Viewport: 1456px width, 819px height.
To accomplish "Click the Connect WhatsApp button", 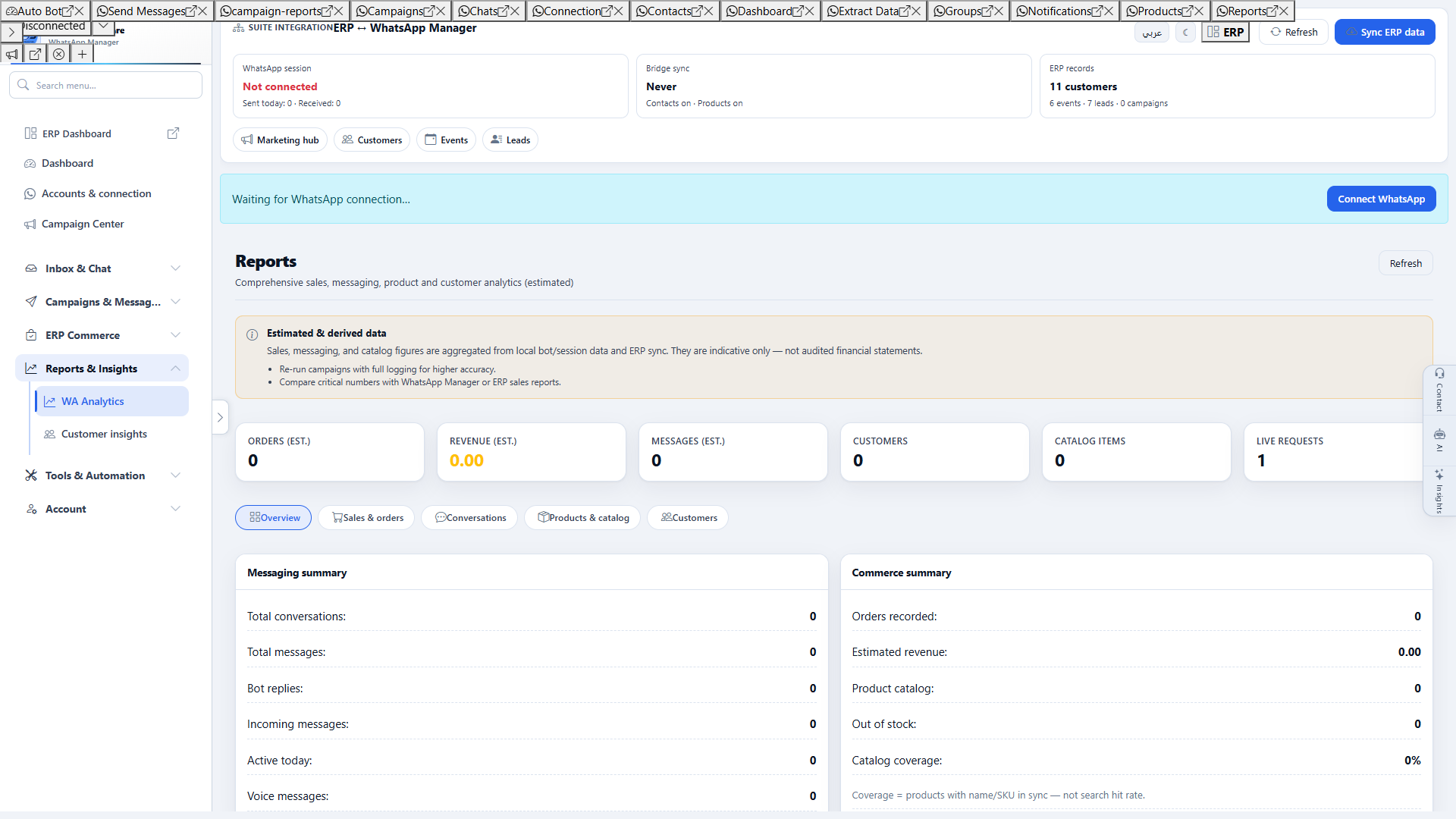I will (x=1381, y=199).
